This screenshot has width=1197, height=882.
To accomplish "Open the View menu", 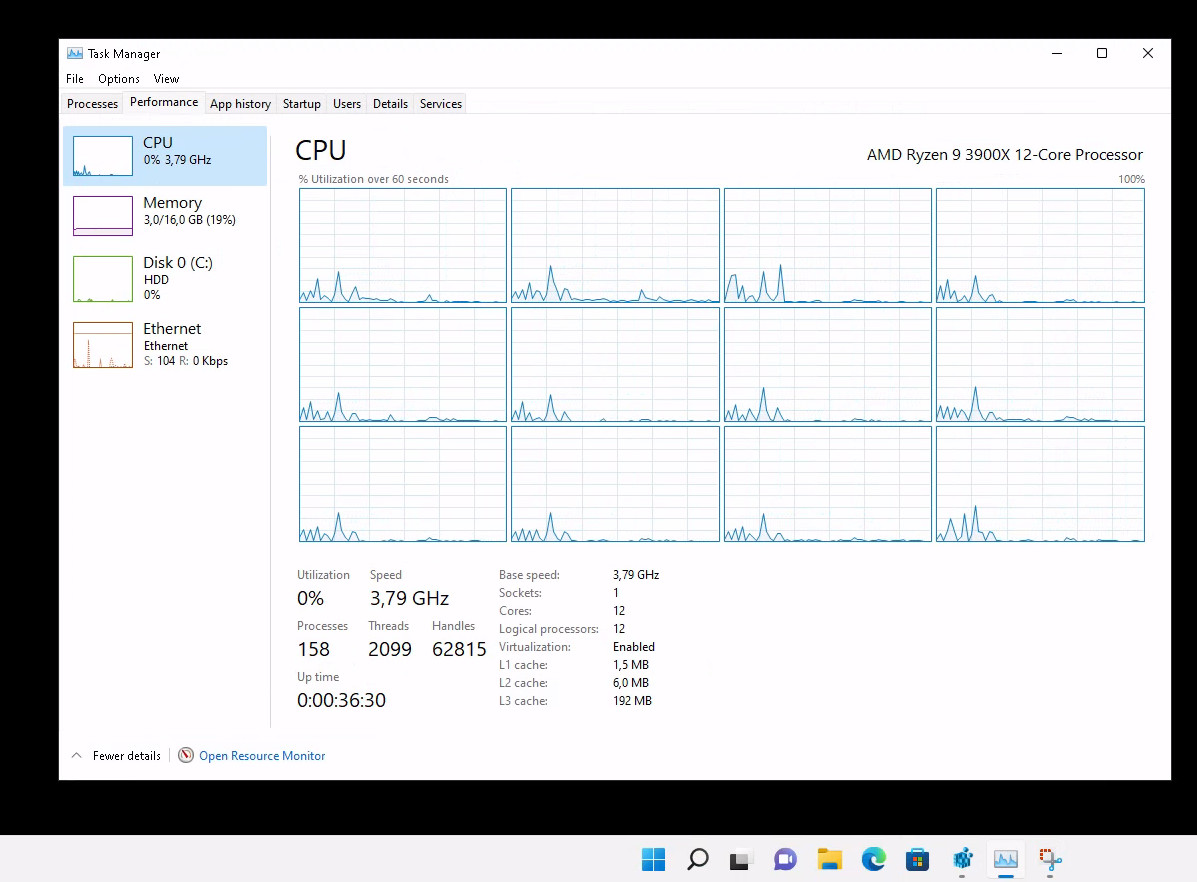I will point(166,79).
